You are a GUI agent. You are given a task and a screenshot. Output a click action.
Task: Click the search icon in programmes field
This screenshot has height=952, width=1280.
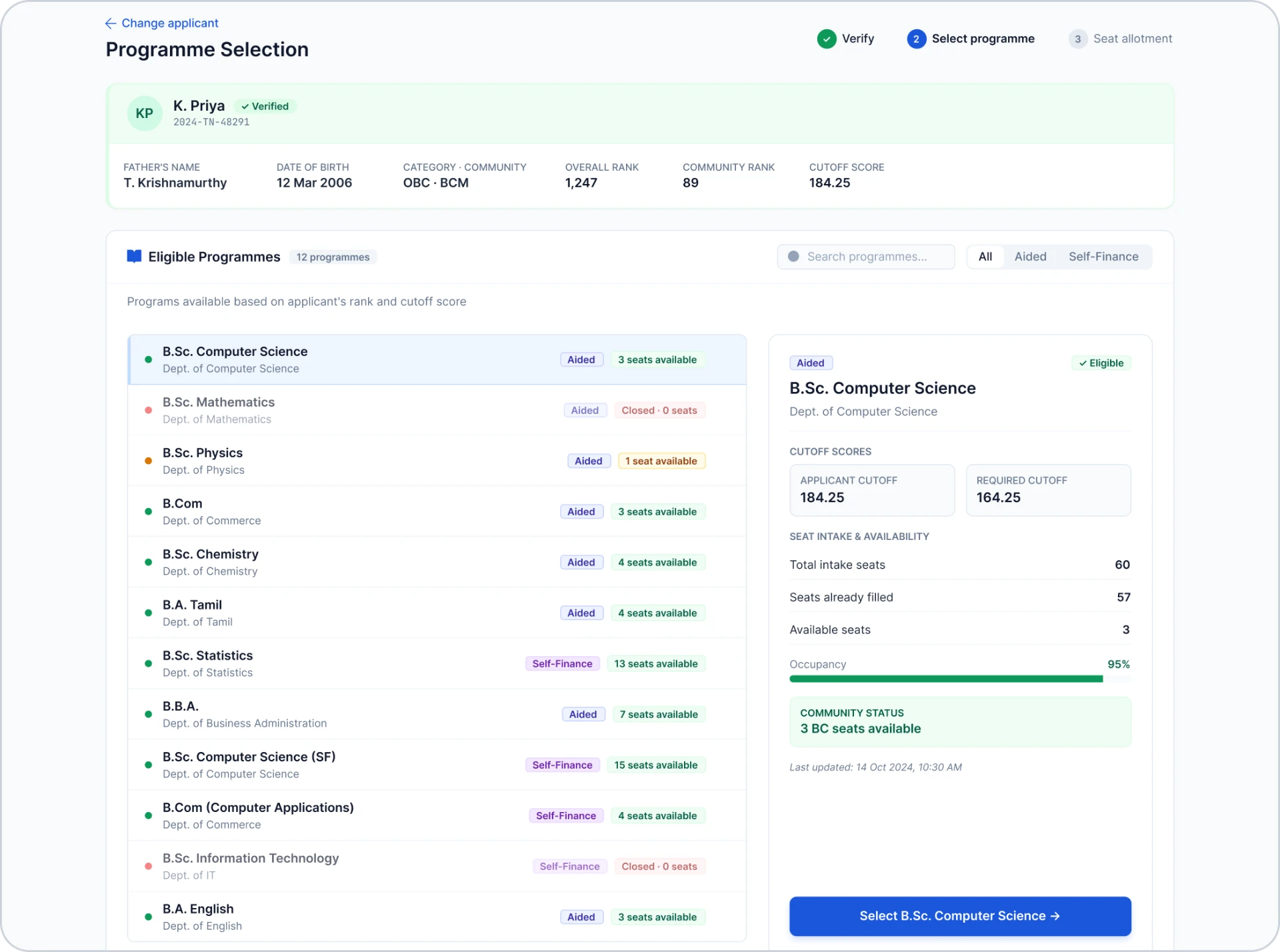tap(793, 257)
